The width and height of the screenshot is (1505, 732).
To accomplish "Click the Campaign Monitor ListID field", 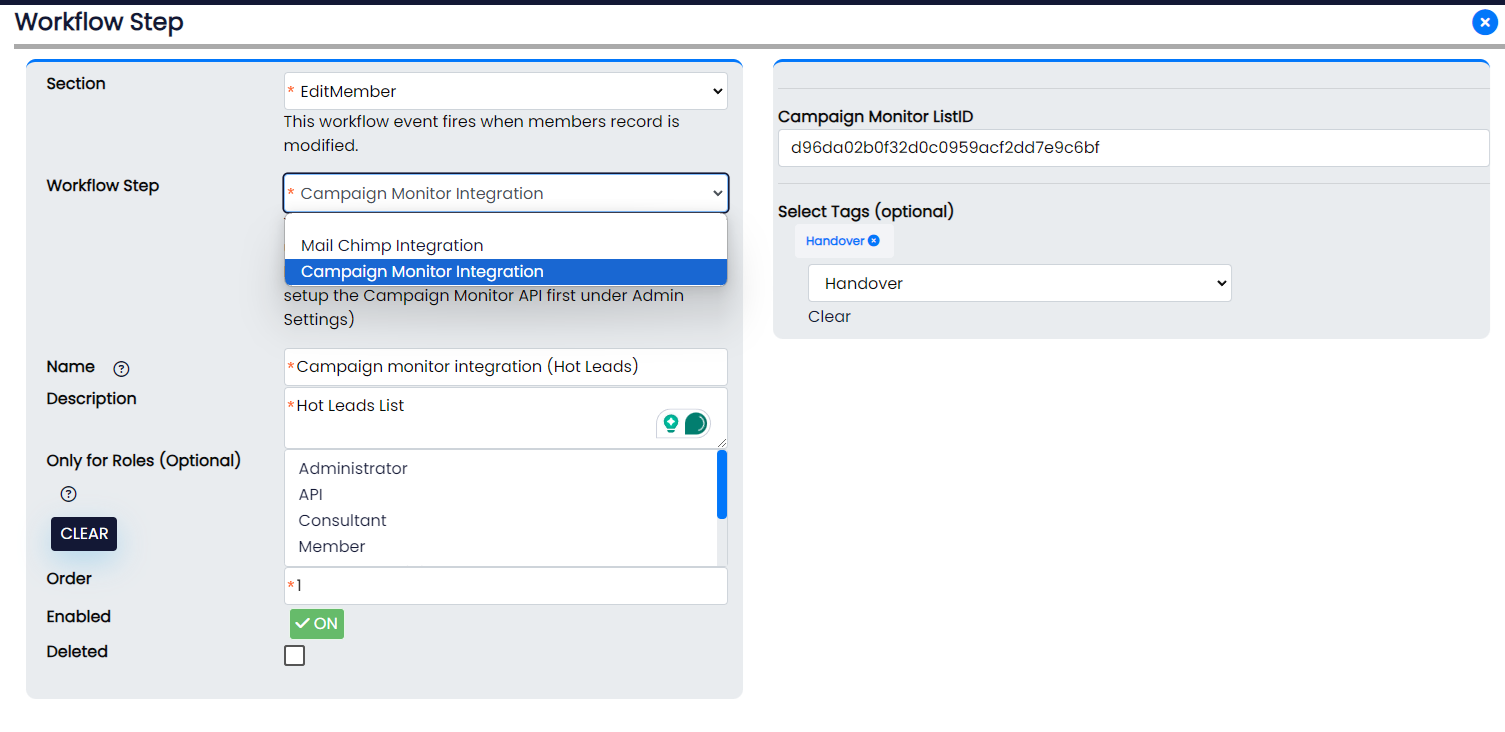I will tap(1134, 148).
